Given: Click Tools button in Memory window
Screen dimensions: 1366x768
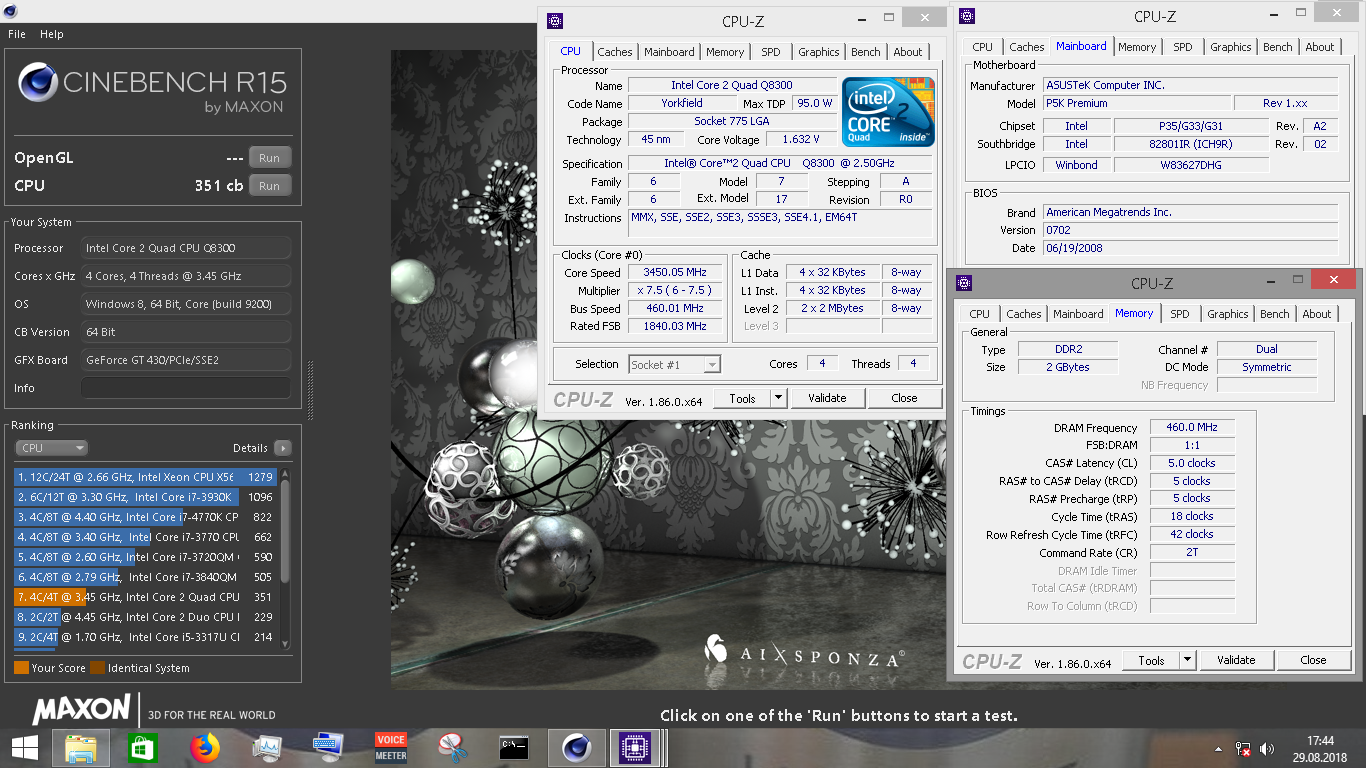Looking at the screenshot, I should tap(1151, 660).
